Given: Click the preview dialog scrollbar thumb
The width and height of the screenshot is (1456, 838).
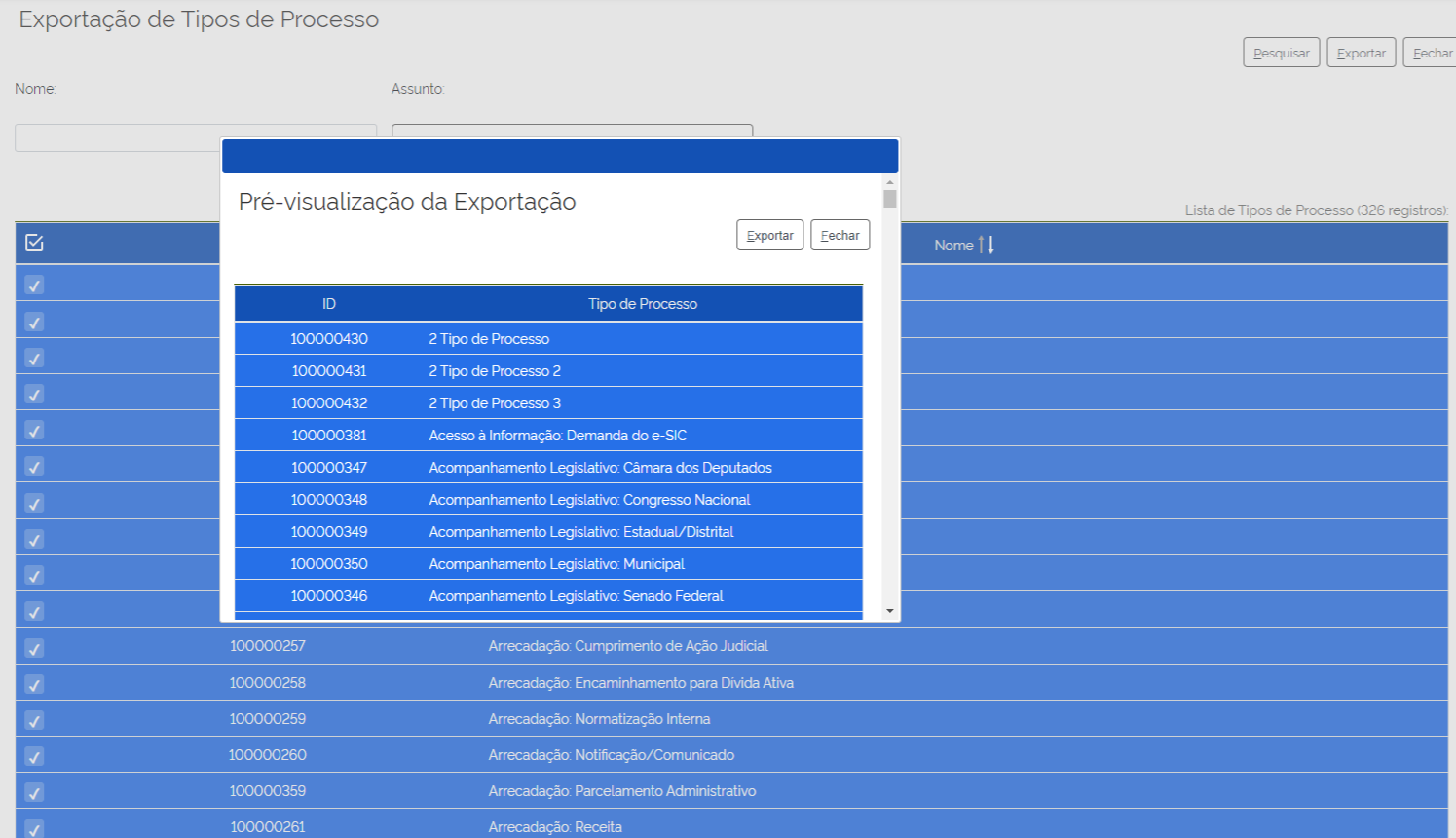Looking at the screenshot, I should pos(889,199).
